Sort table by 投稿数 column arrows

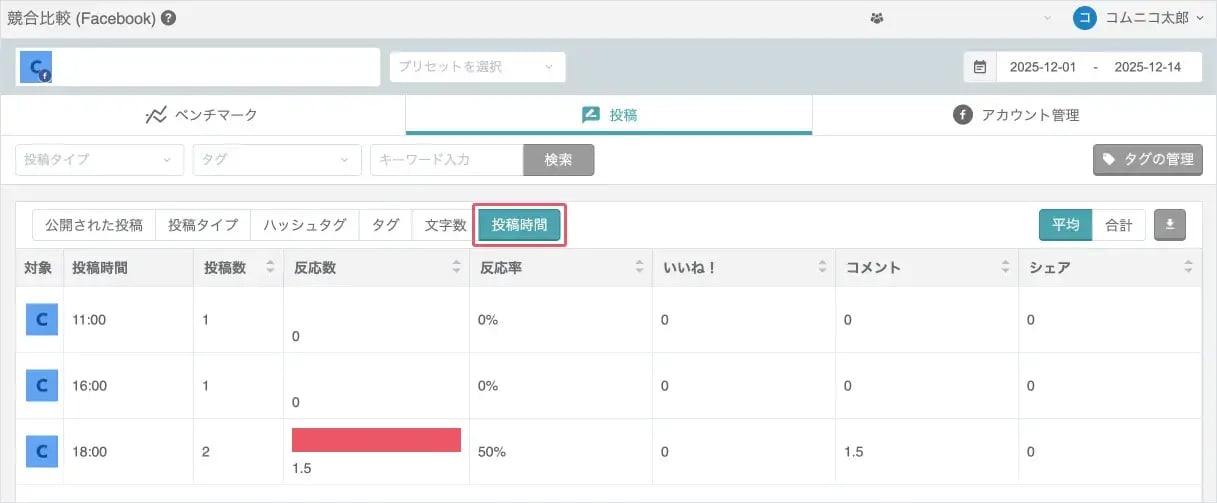point(270,268)
